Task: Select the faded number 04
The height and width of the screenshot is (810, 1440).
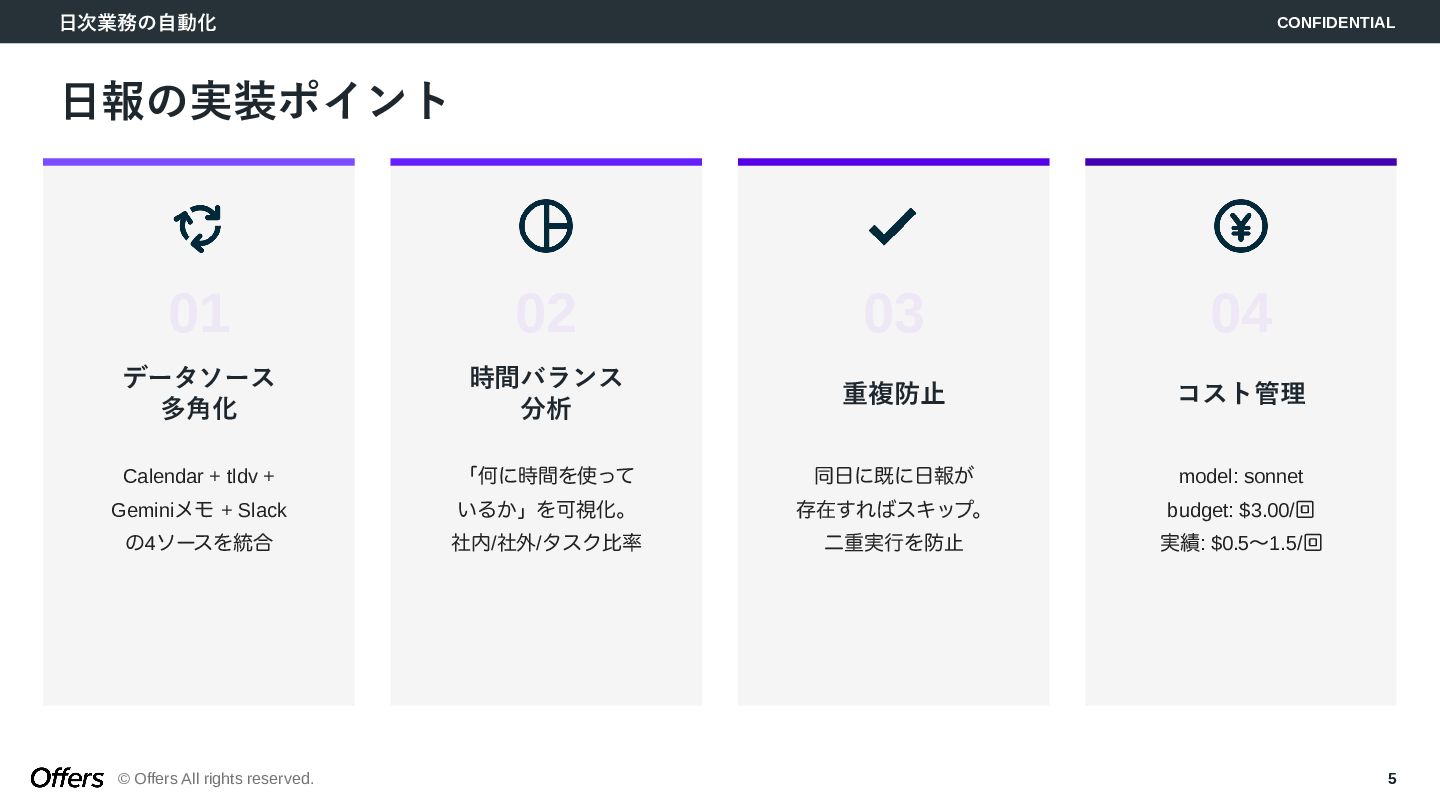Action: [1241, 314]
